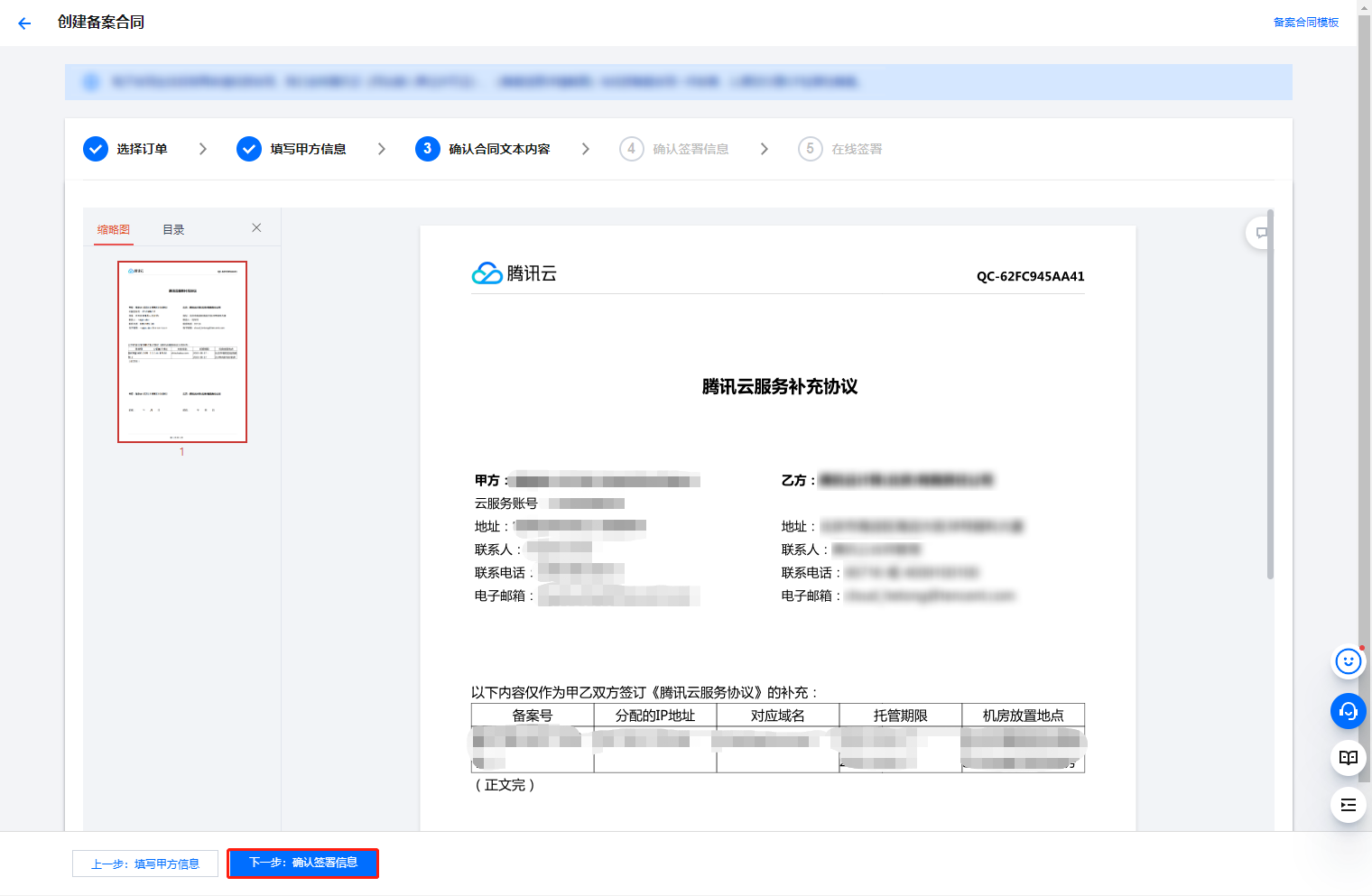
Task: Click the 对应域名 table header
Action: 778,716
